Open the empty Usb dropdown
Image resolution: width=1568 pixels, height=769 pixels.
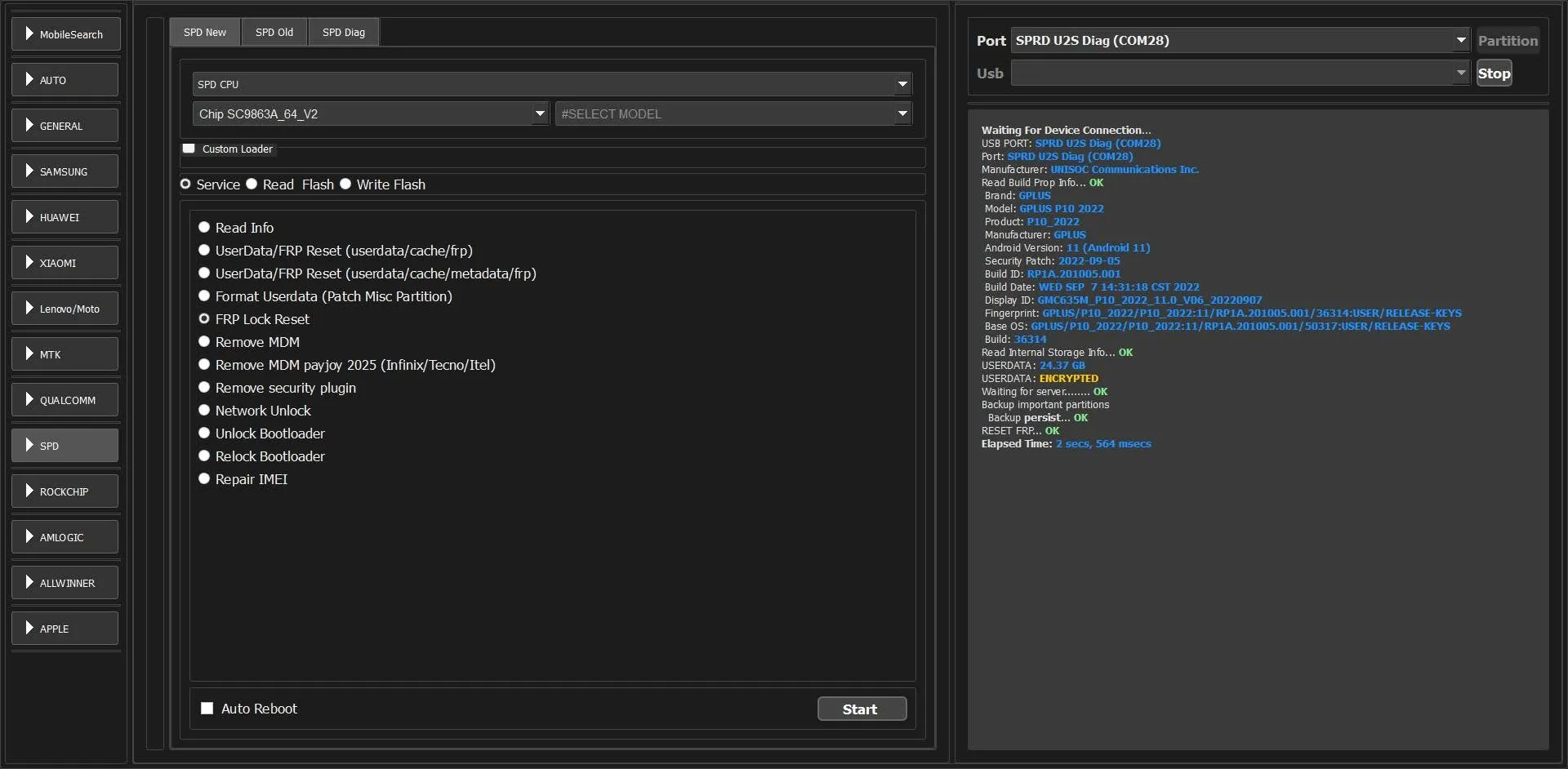1241,73
